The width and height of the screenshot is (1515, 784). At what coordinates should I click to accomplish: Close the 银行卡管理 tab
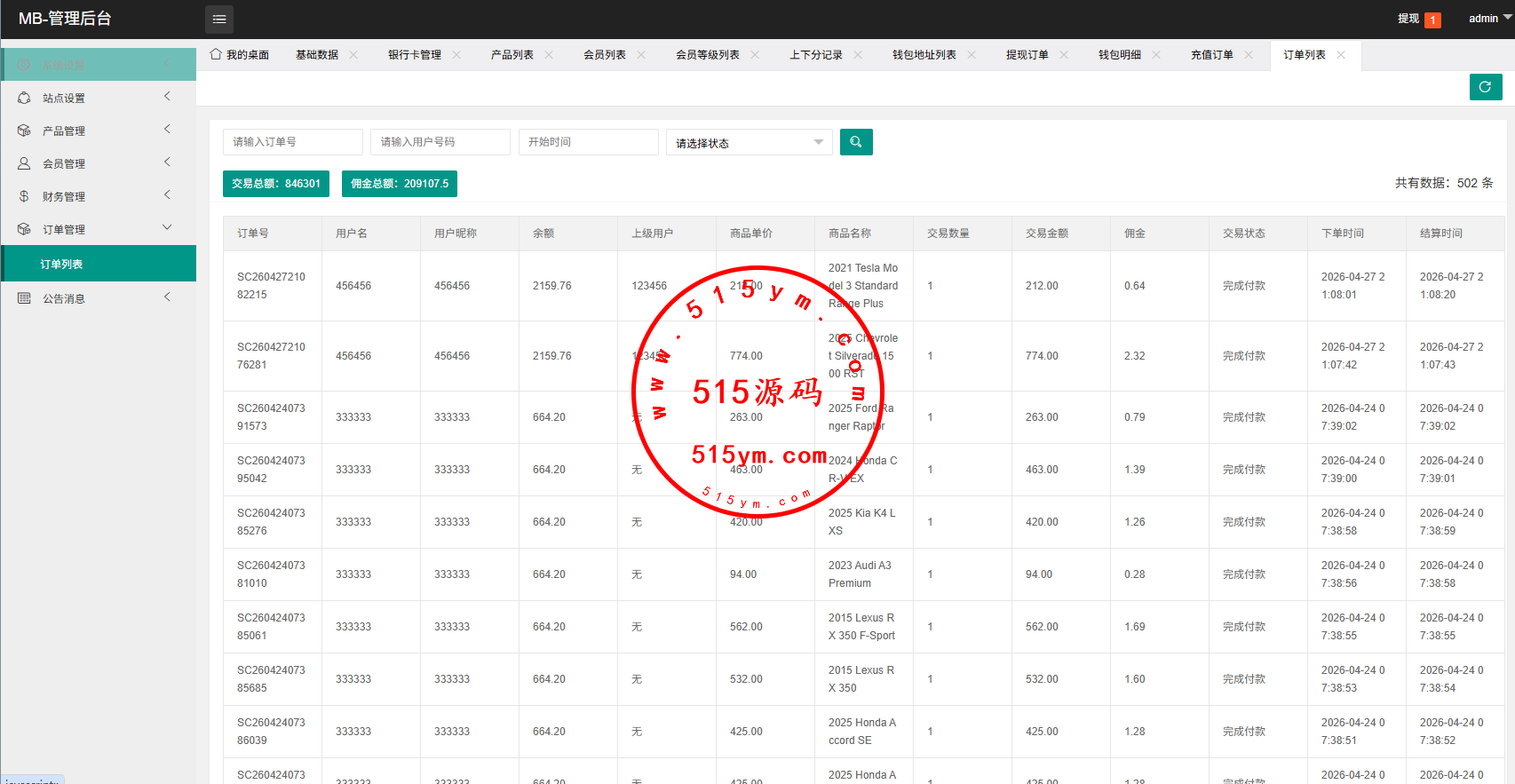pyautogui.click(x=456, y=55)
